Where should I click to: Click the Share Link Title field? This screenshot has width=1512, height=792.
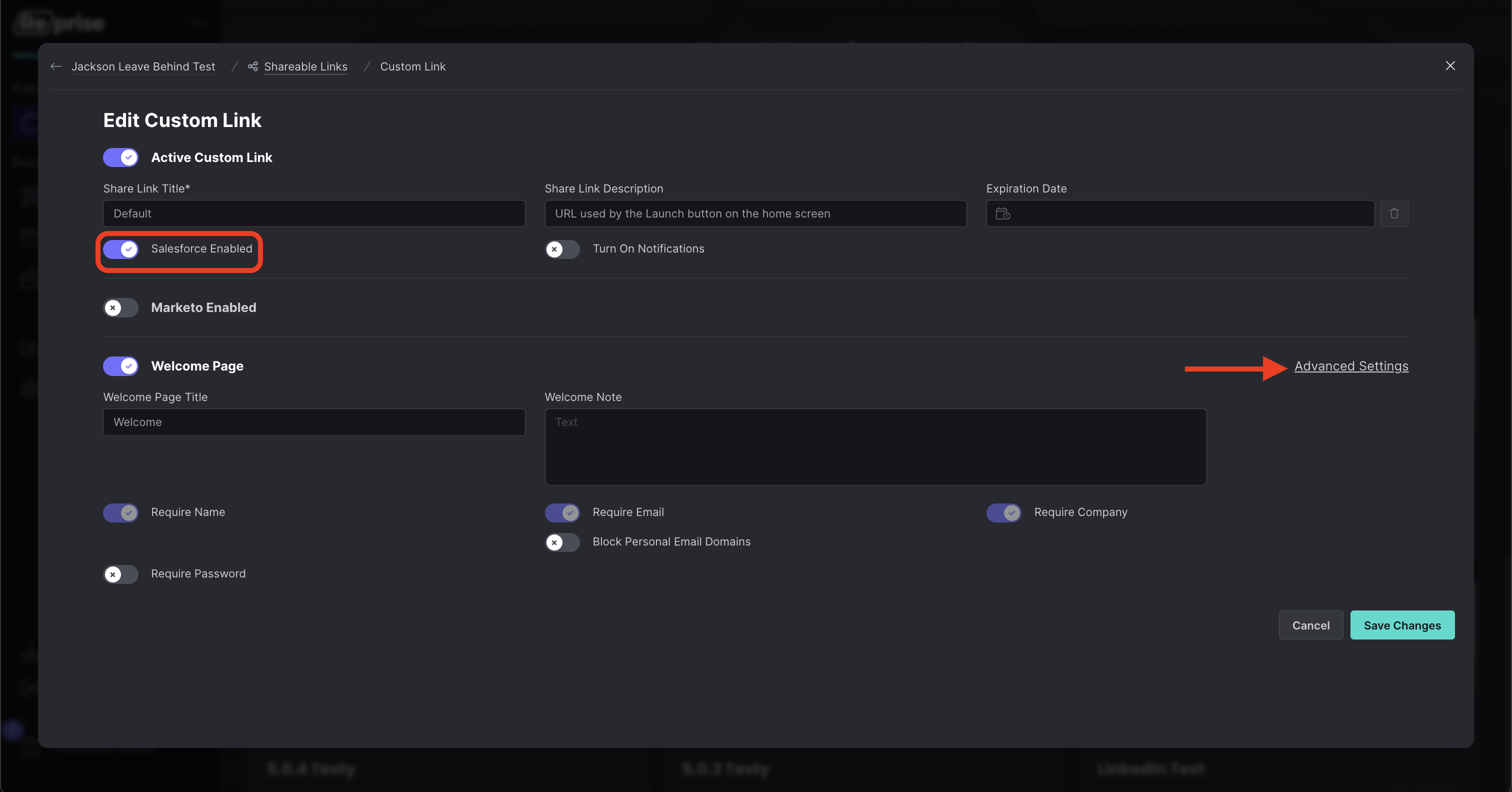[314, 213]
